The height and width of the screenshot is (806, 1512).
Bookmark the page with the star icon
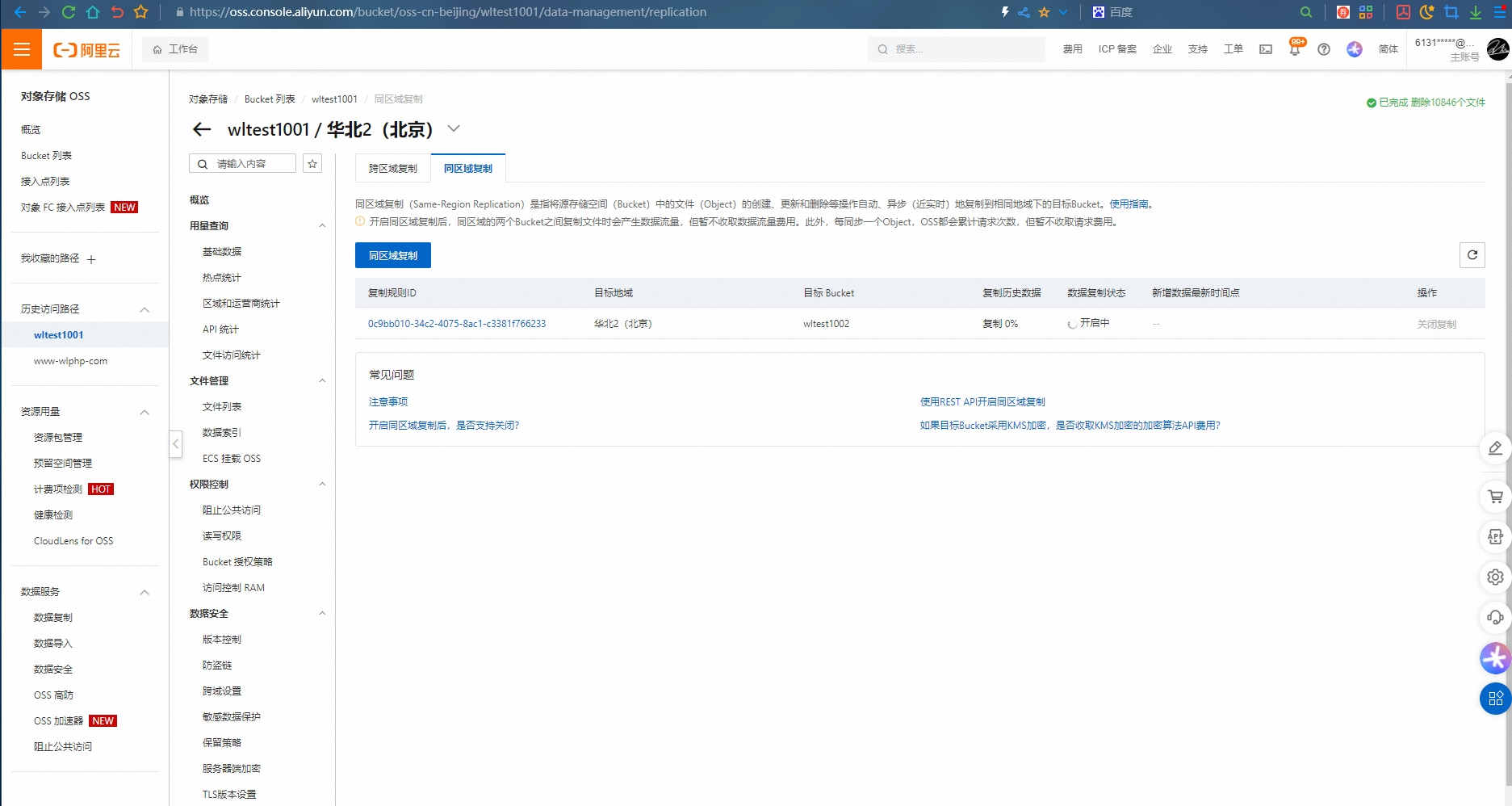click(141, 12)
